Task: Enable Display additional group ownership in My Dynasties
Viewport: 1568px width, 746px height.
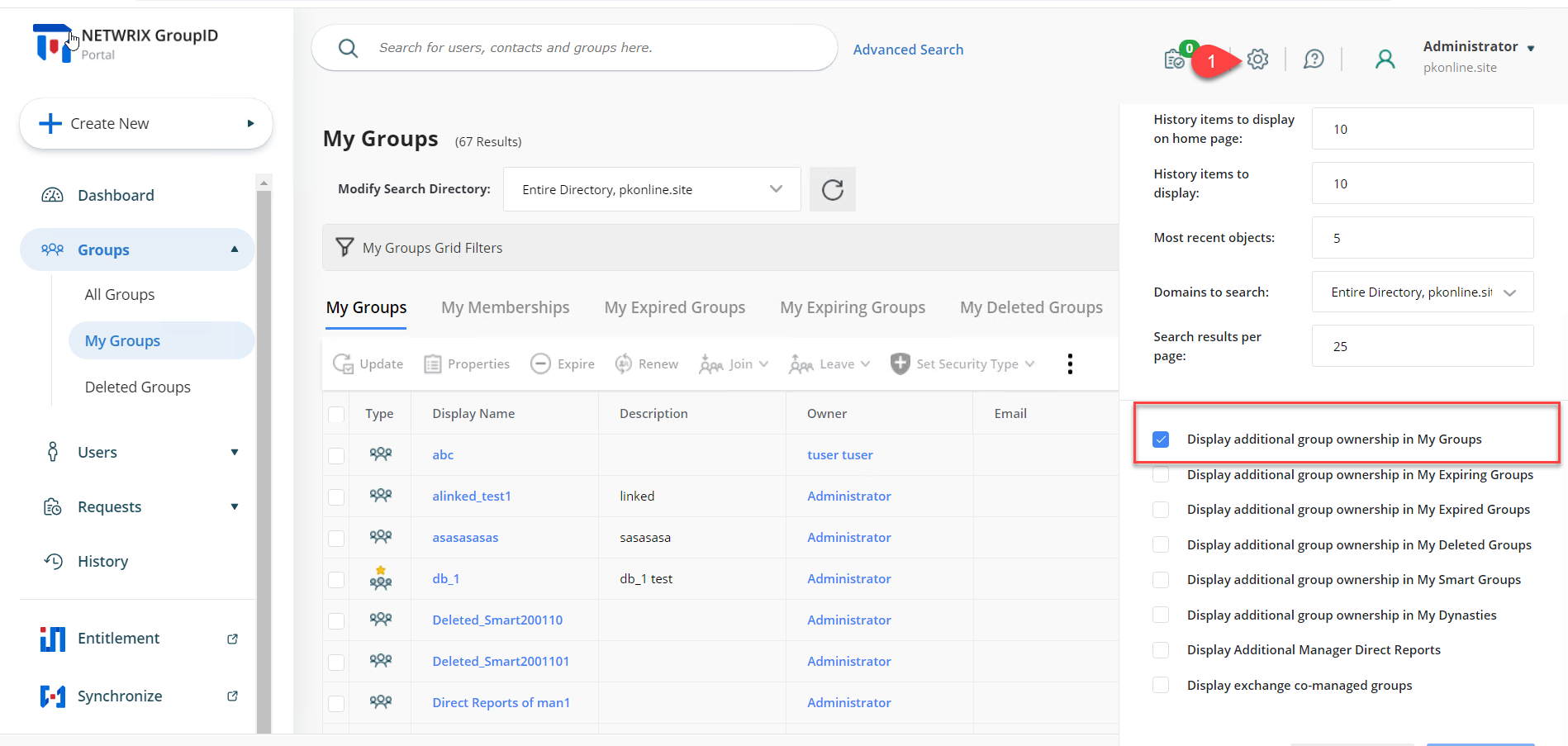Action: [x=1161, y=615]
